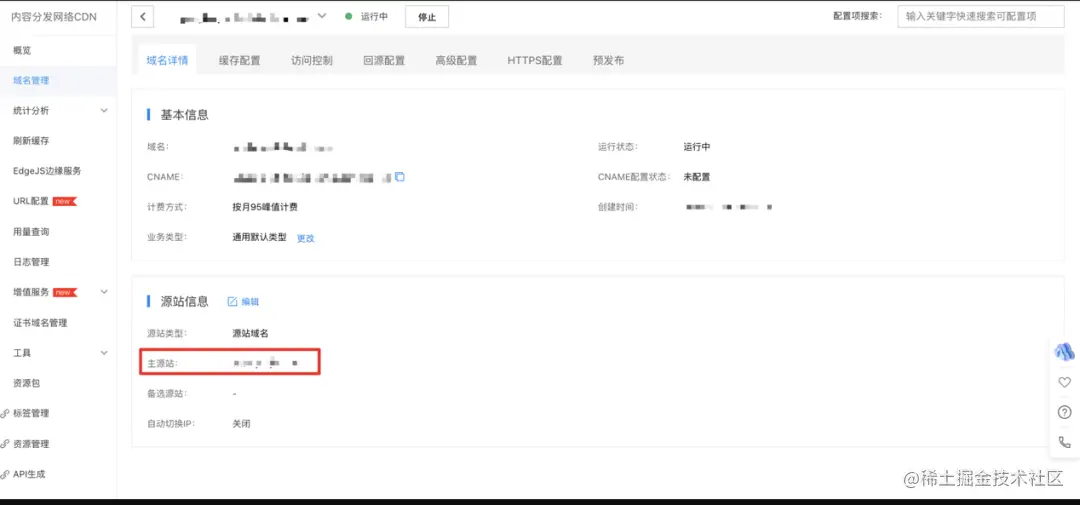
Task: Click the 按月95峰值计费 value
Action: [x=265, y=207]
